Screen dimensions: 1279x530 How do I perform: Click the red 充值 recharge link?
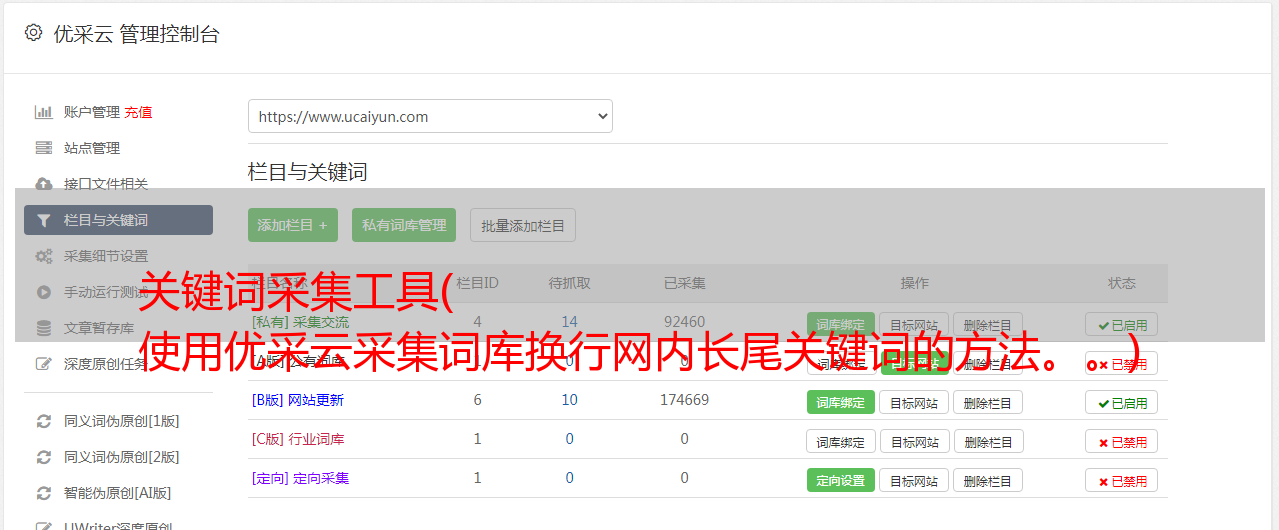139,112
